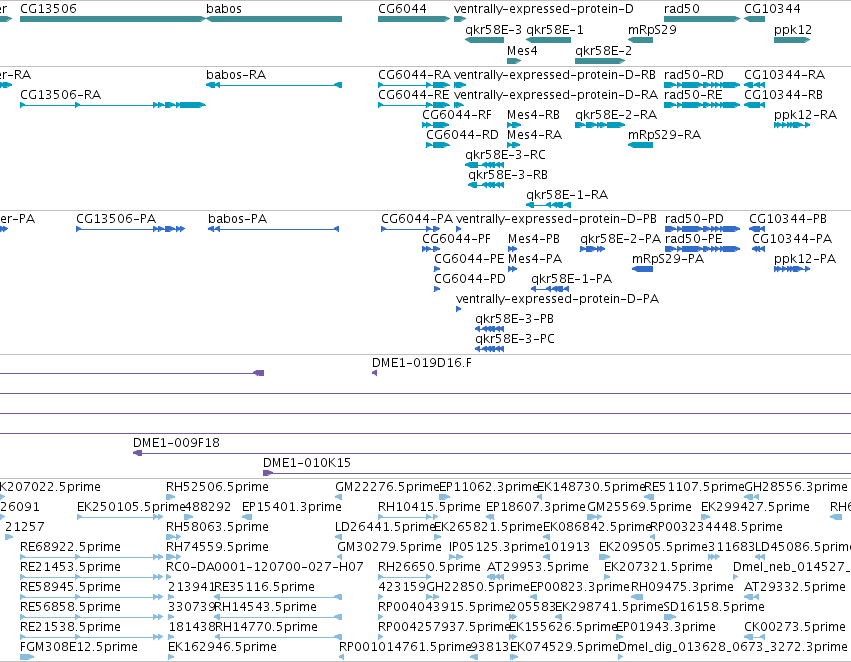
Task: Select transcript mRpS29-RA
Action: click(640, 145)
